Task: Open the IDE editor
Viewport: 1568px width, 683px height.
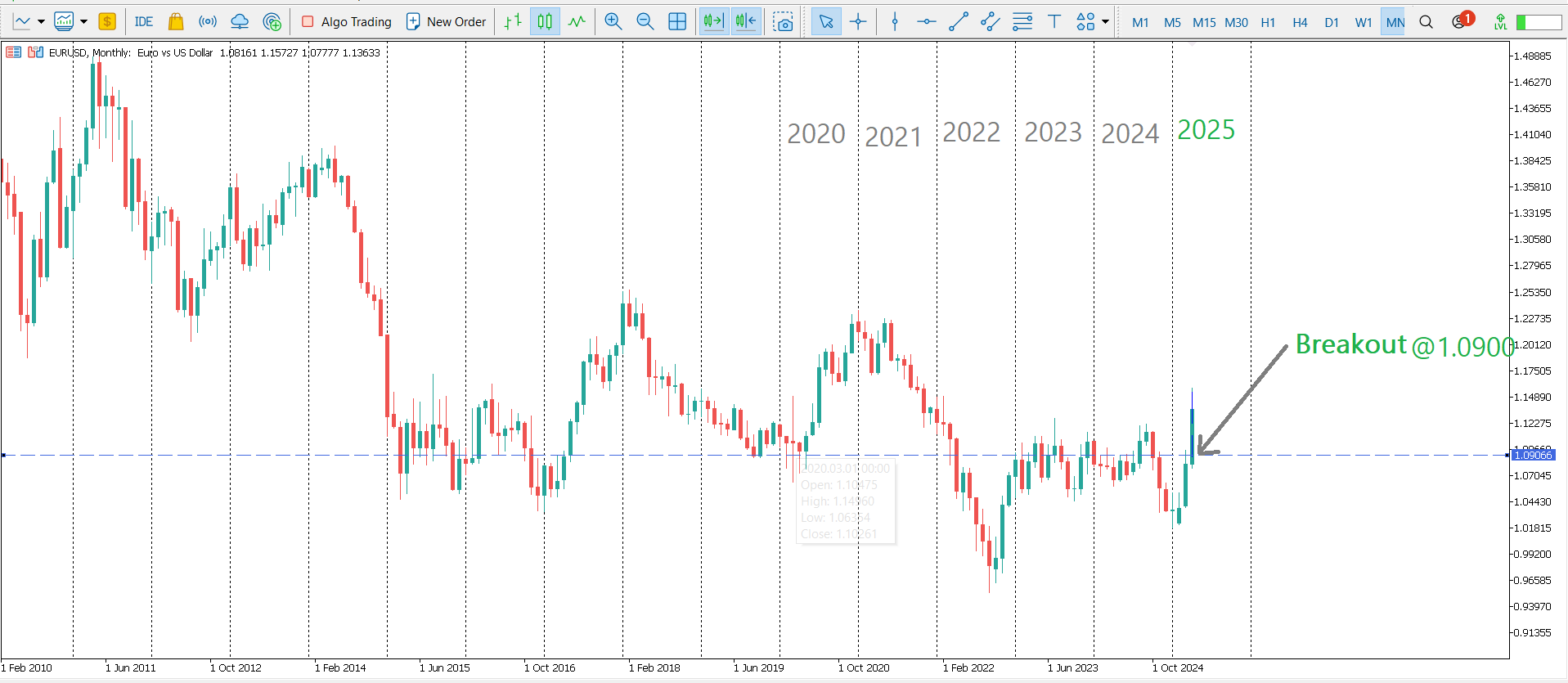Action: tap(144, 22)
